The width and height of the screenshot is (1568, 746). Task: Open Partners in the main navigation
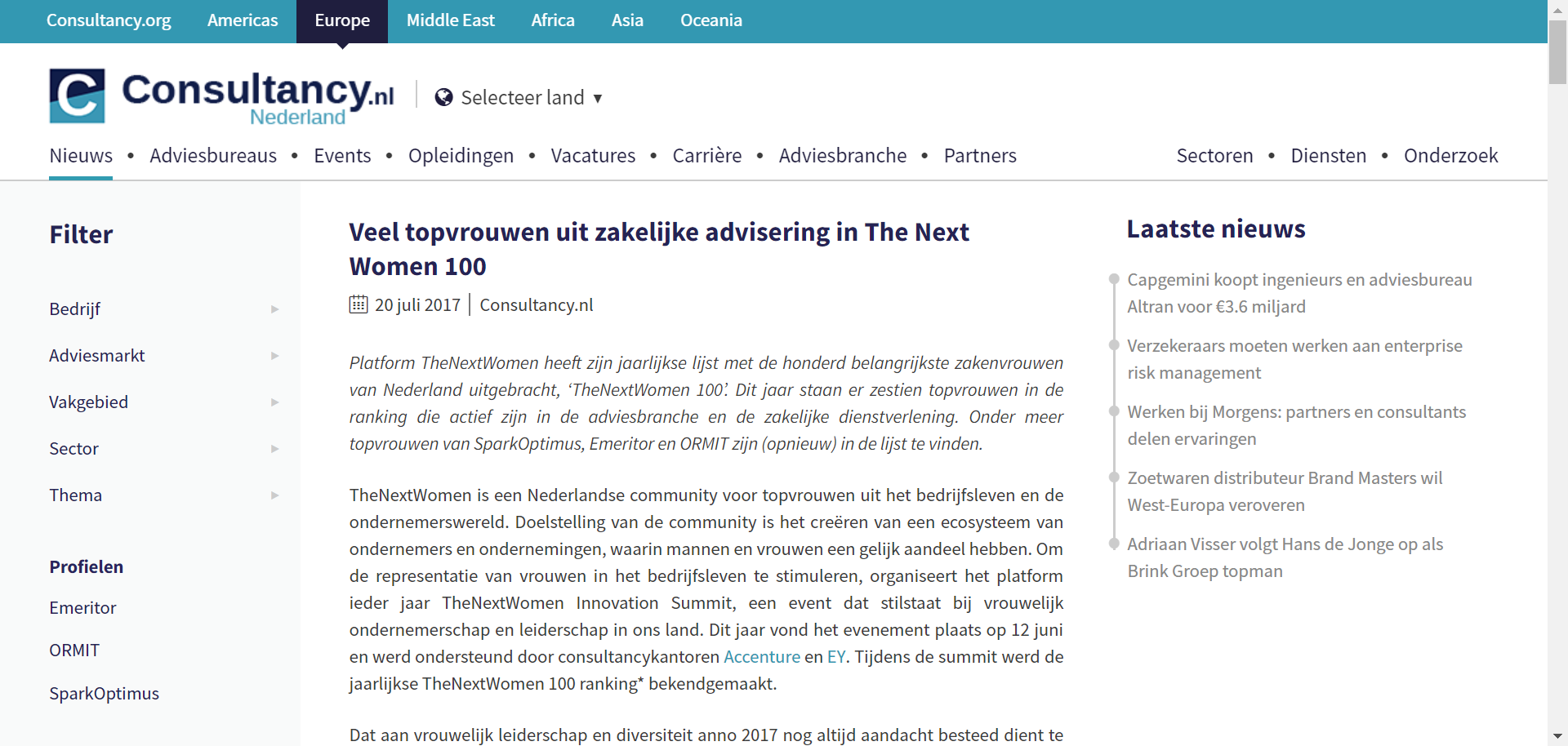click(980, 156)
